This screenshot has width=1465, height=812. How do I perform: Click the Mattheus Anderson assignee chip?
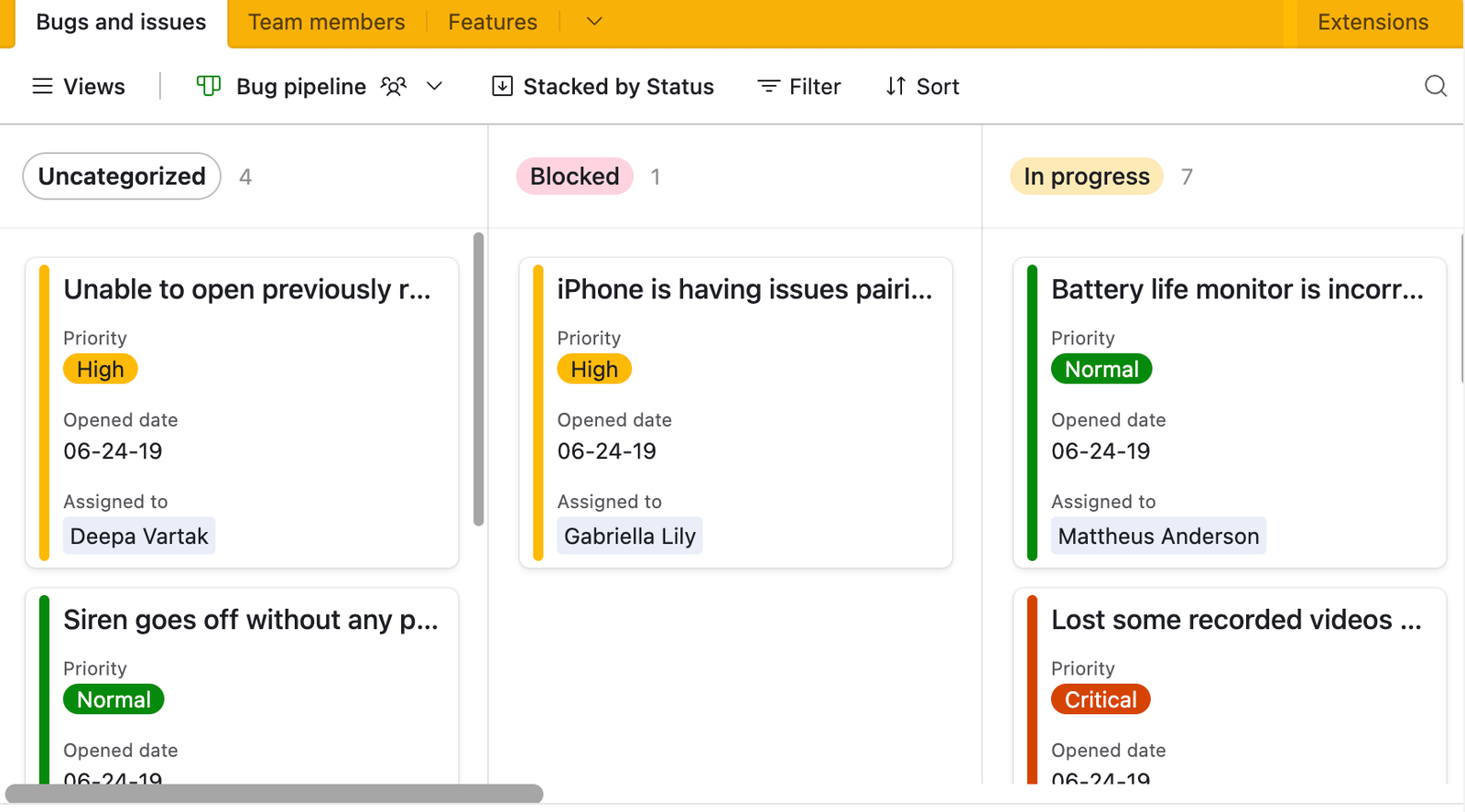(x=1158, y=536)
